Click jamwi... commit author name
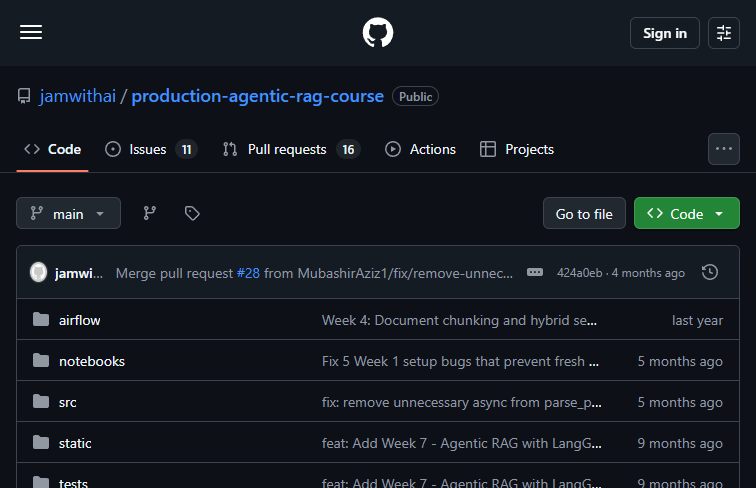 [x=79, y=273]
